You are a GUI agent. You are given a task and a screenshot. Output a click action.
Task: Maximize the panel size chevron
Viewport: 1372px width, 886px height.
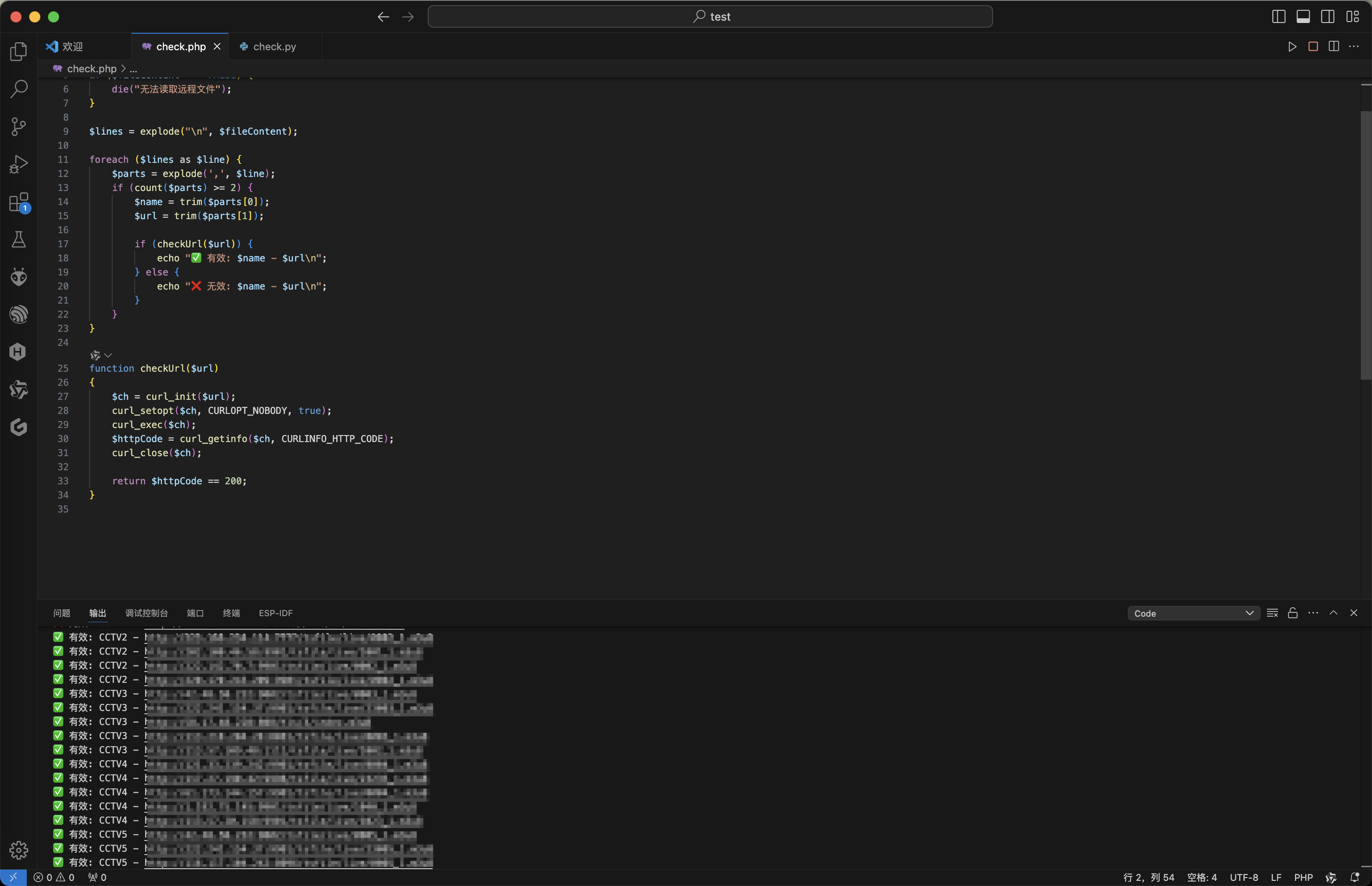tap(1333, 613)
